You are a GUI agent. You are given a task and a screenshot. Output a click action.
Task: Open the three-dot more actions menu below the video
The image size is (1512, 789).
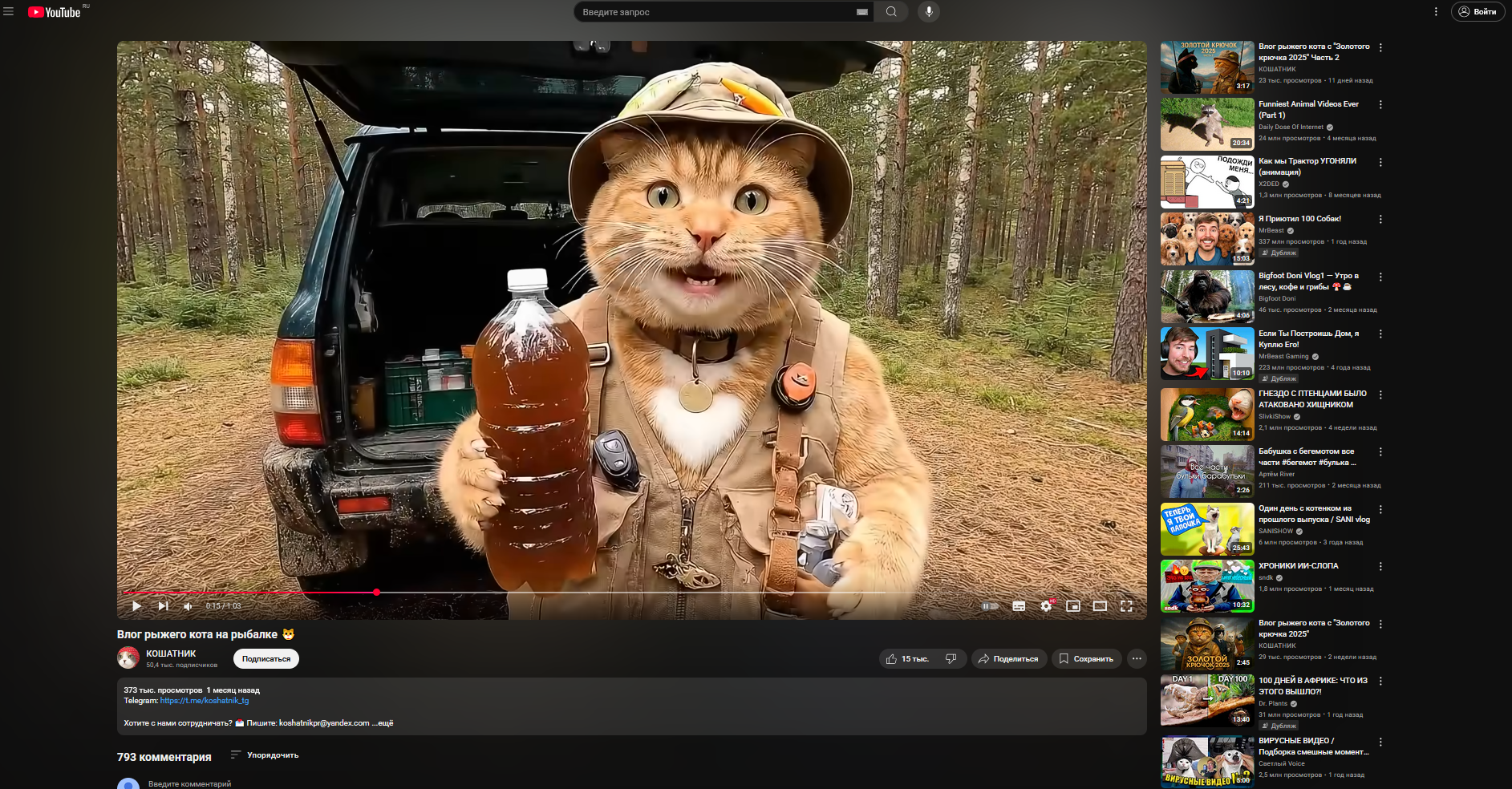(x=1137, y=659)
